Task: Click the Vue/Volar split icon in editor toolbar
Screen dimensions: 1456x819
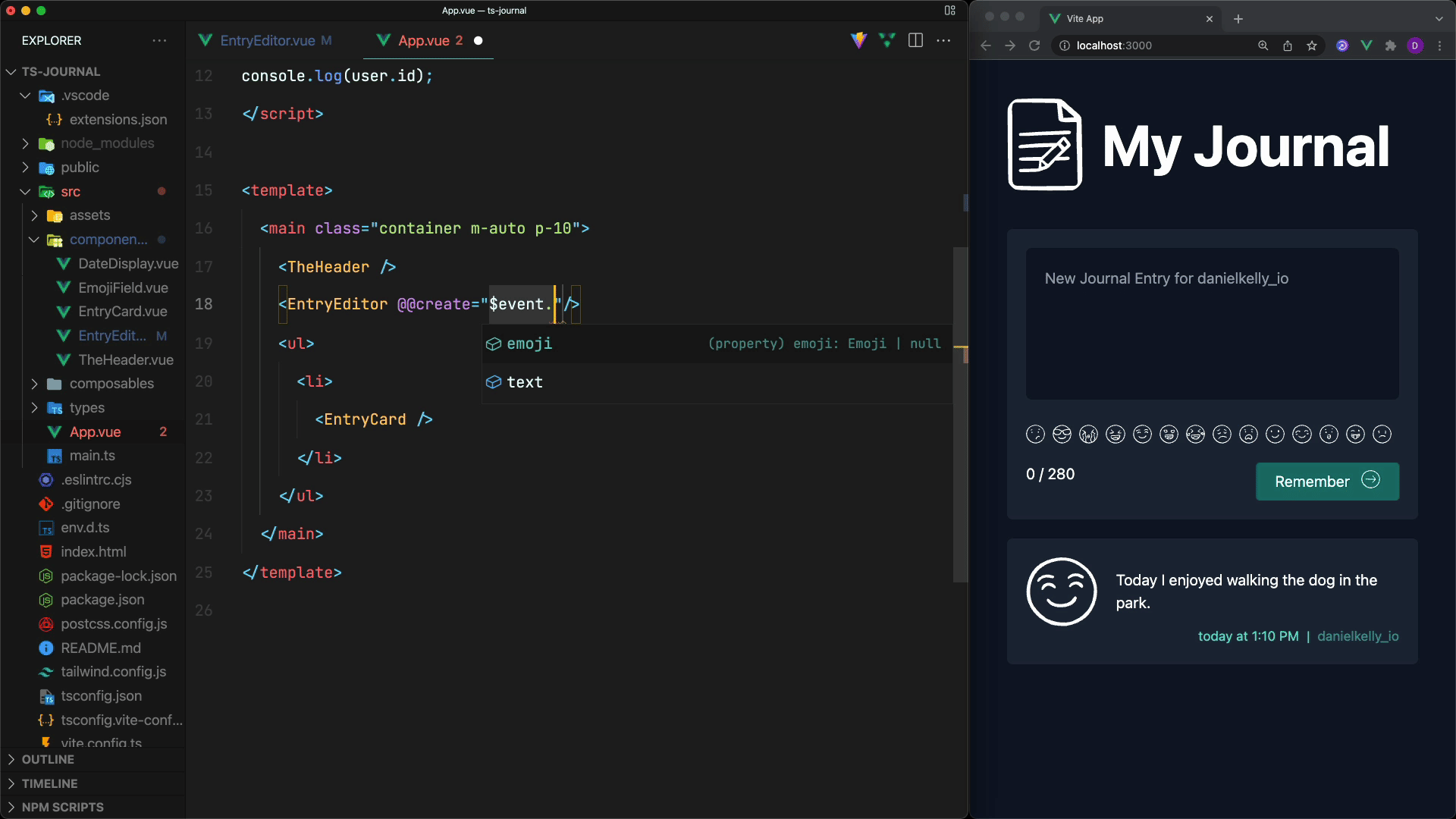Action: point(886,40)
